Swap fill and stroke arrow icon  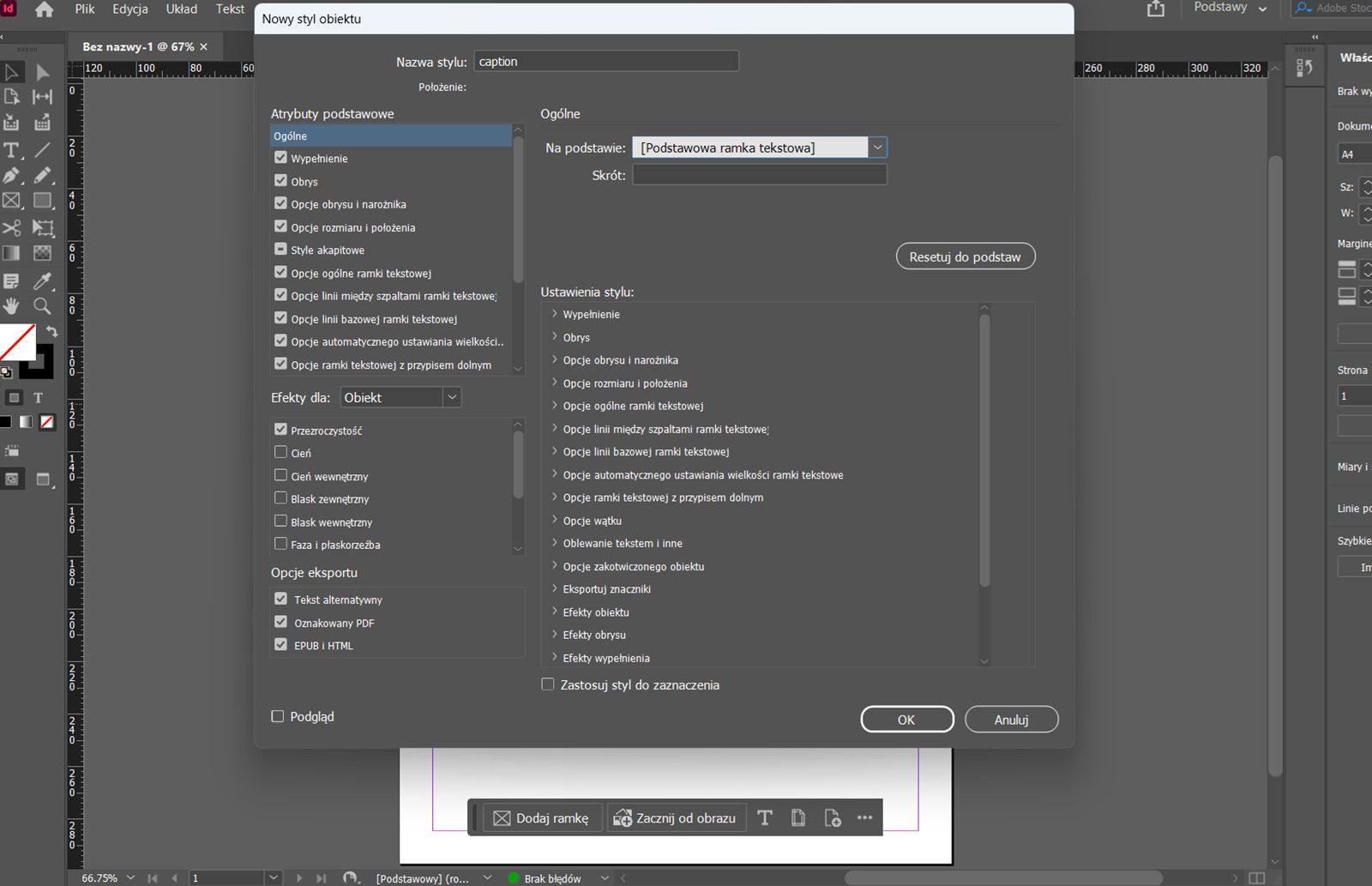pyautogui.click(x=51, y=331)
